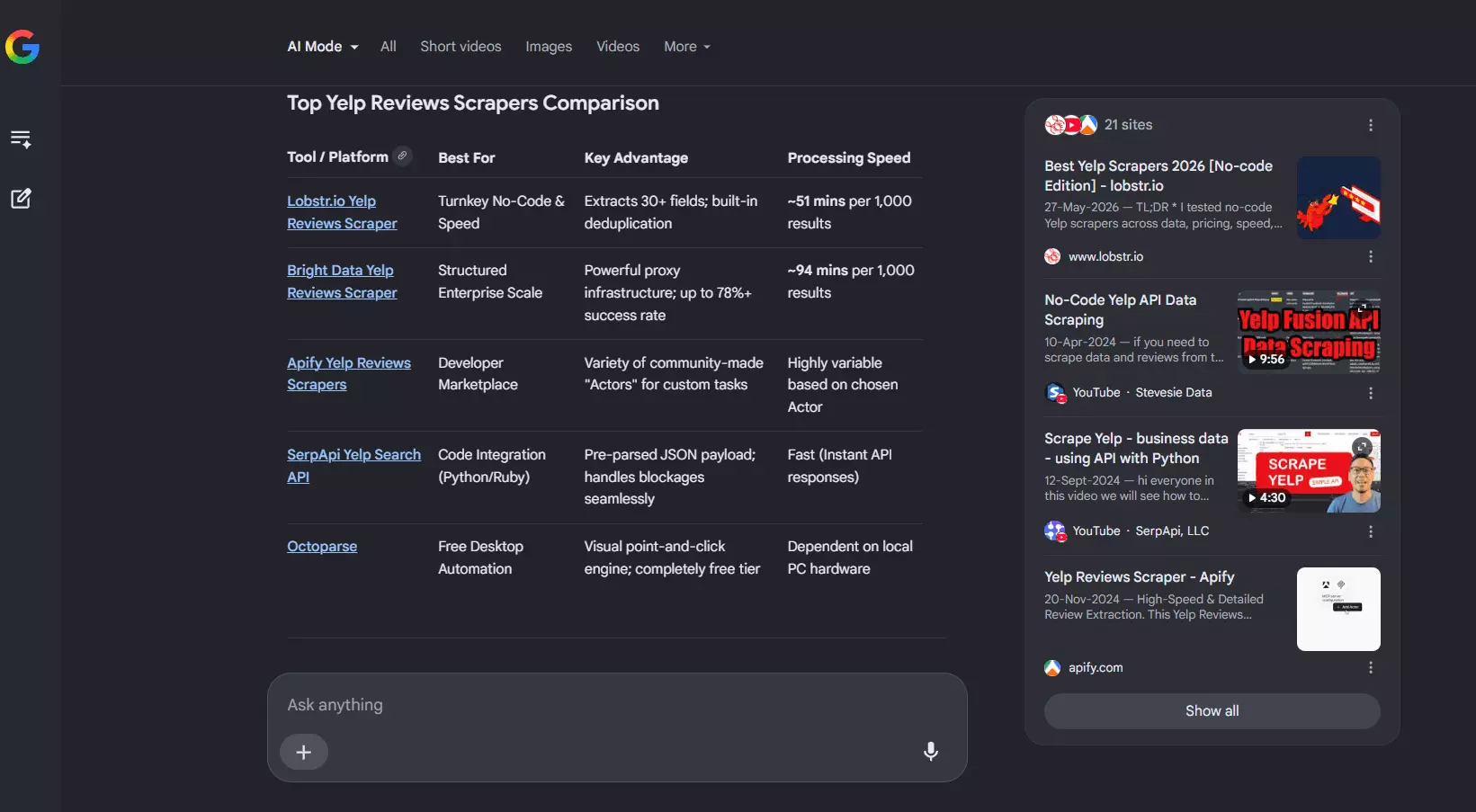This screenshot has width=1476, height=812.
Task: Switch to the Short videos tab
Action: (461, 47)
